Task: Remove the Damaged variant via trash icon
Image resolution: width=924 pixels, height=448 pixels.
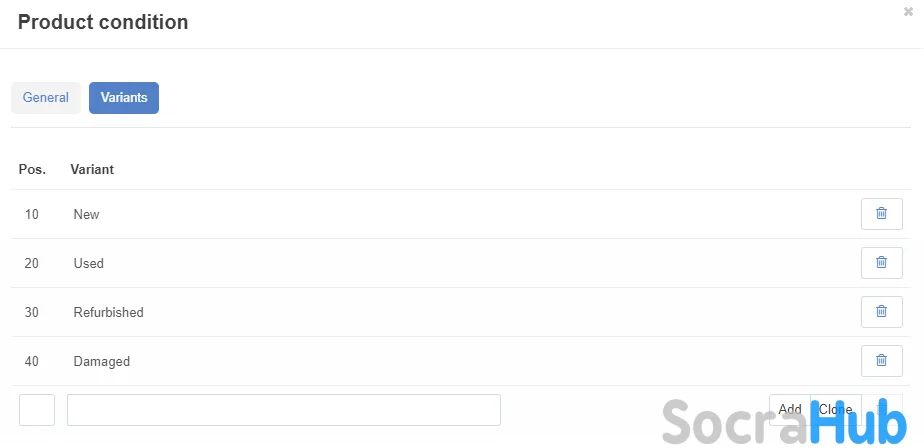Action: [x=881, y=361]
